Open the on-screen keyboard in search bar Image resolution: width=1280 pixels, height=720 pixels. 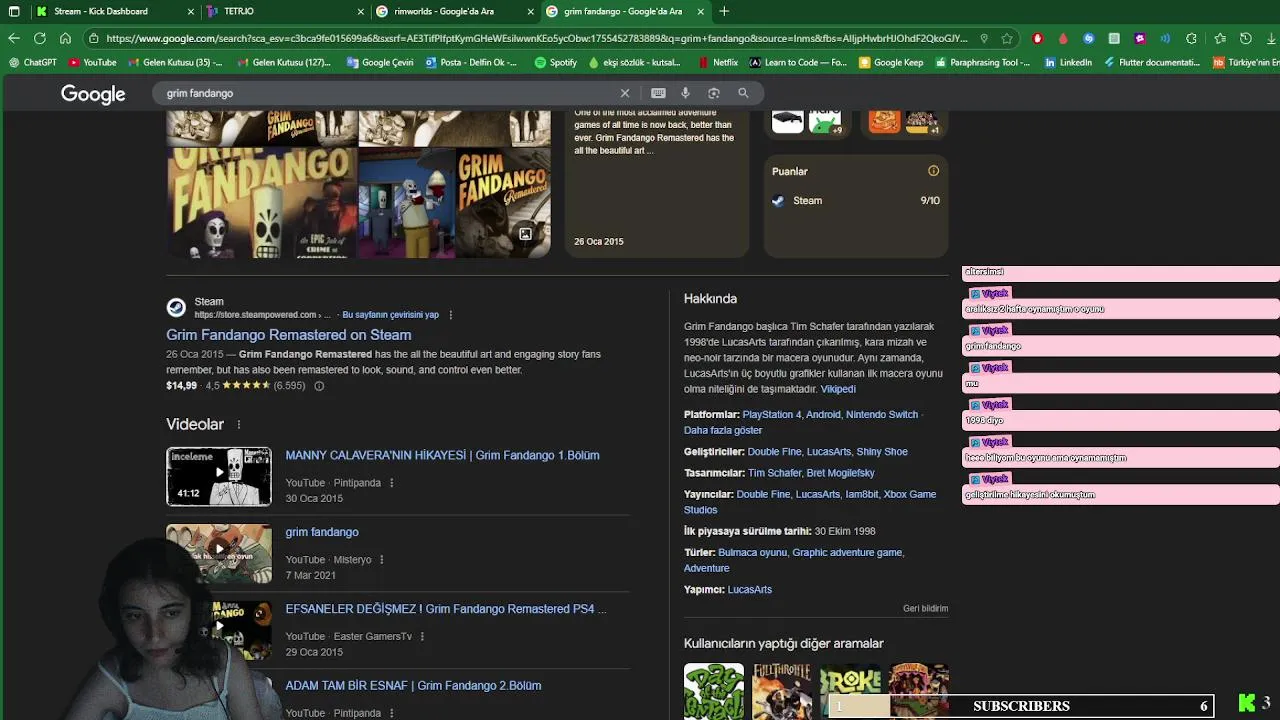coord(658,93)
